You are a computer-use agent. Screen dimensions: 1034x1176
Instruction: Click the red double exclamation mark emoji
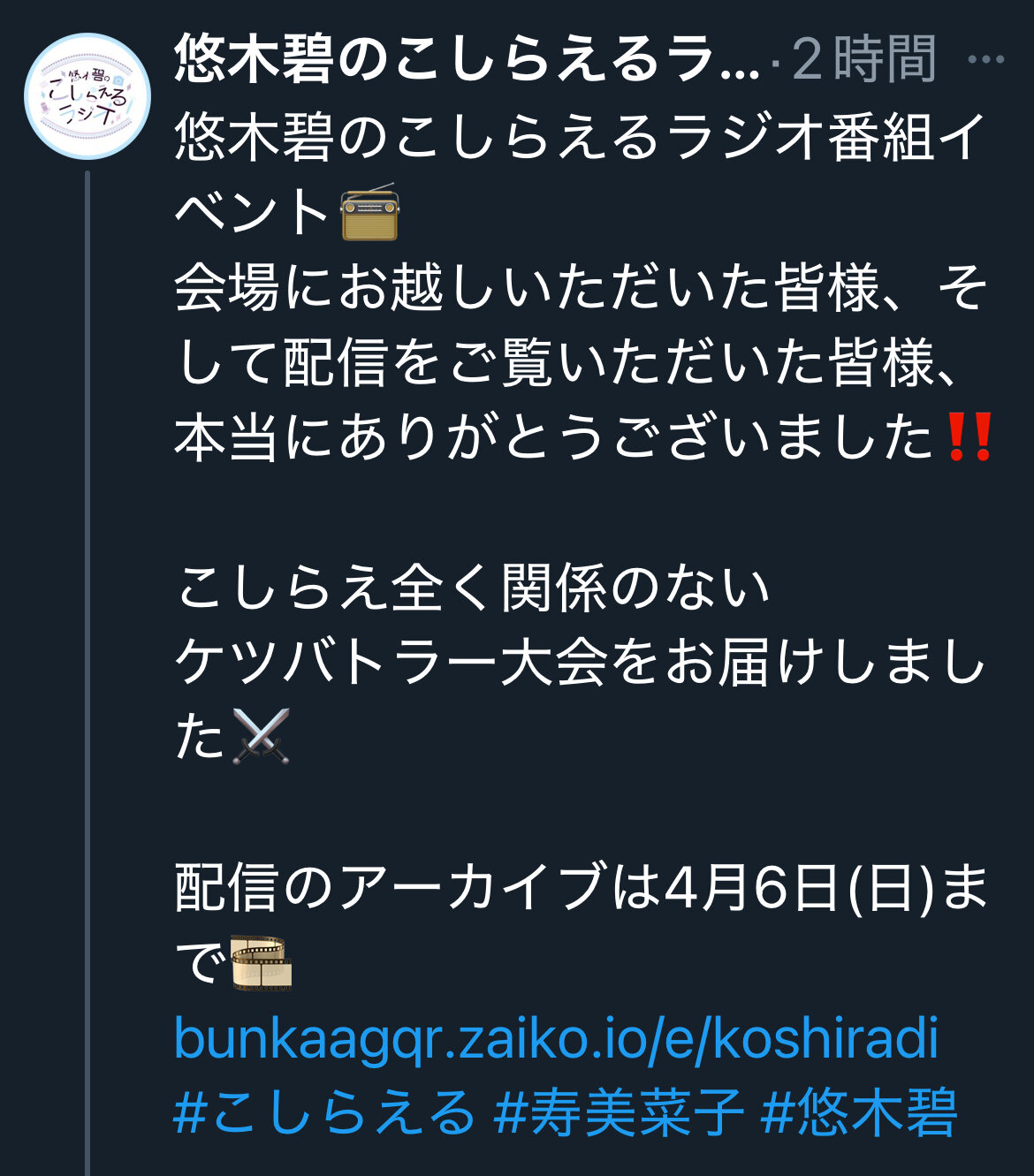[969, 437]
